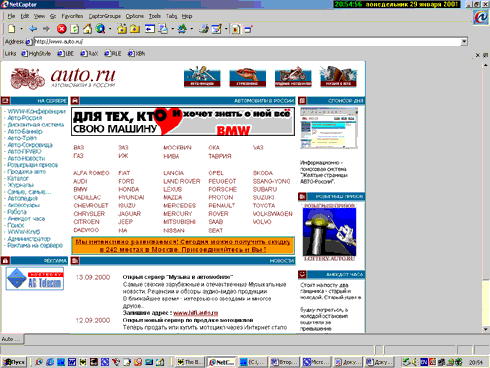Click the green Refresh page icon
Image resolution: width=490 pixels, height=368 pixels.
[74, 29]
